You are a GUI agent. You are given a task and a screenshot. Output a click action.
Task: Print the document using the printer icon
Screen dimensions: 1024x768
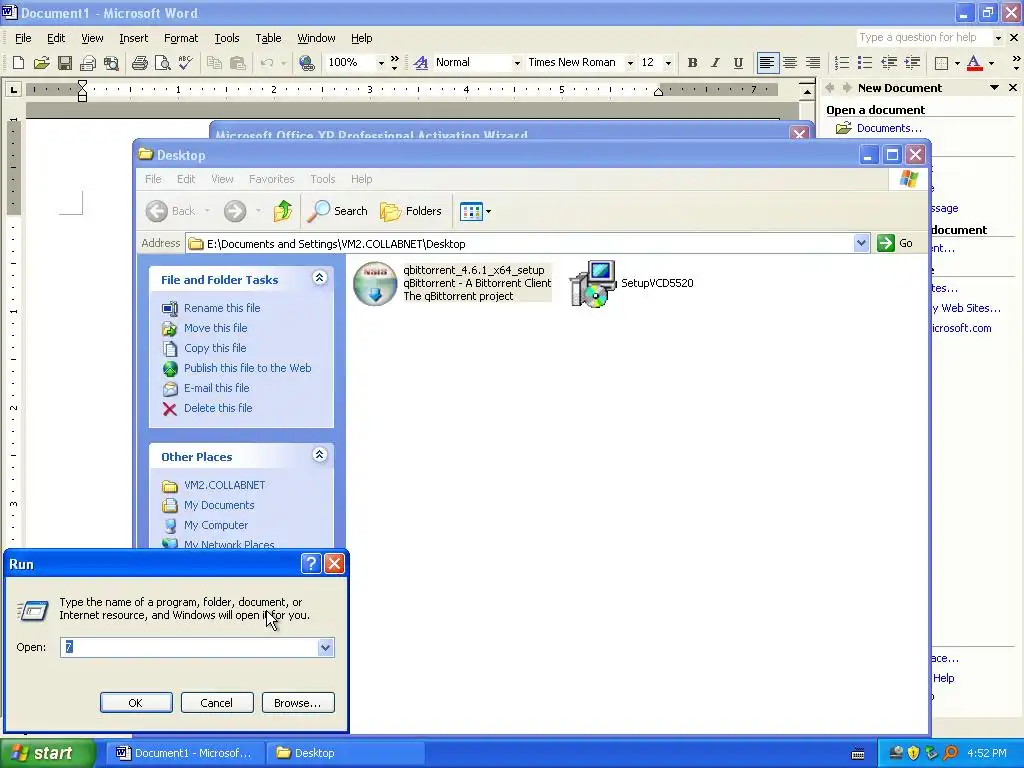pyautogui.click(x=139, y=63)
